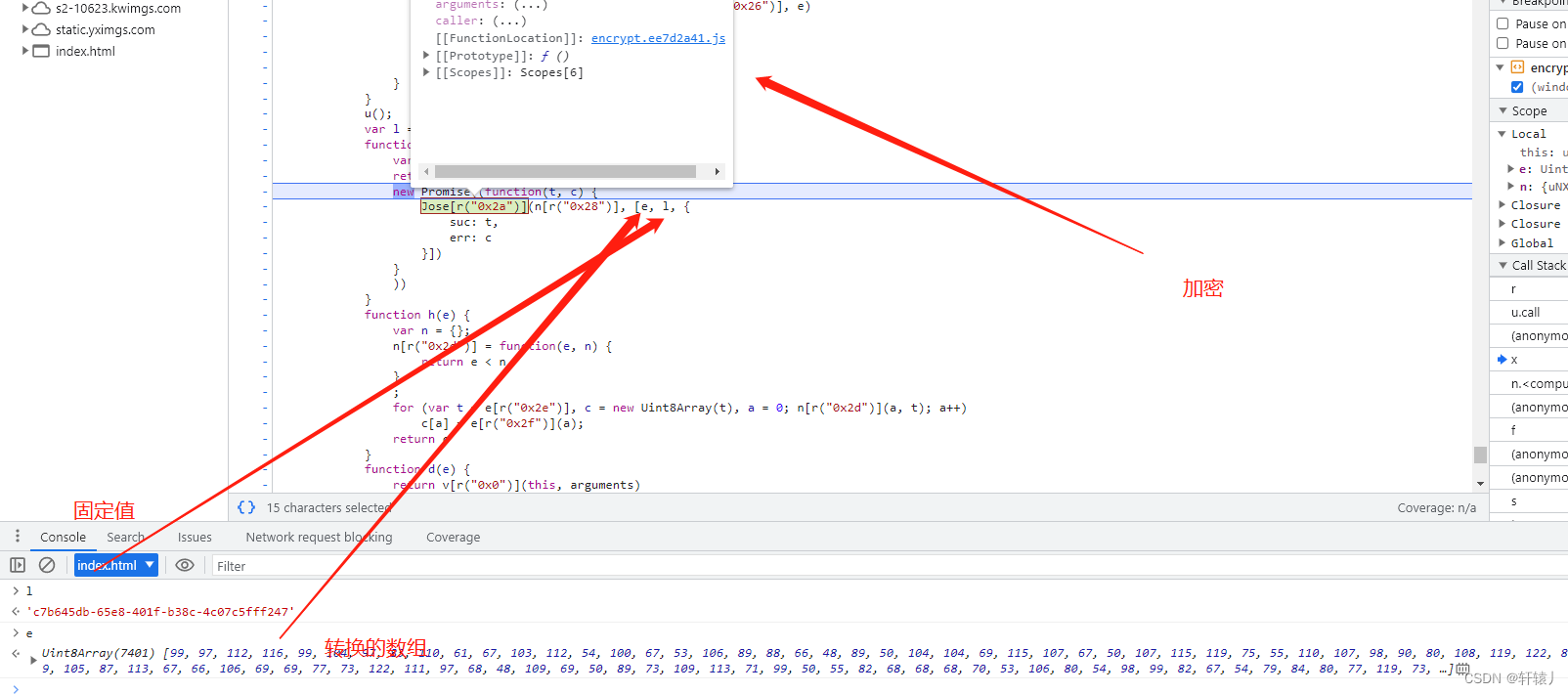Uncheck the breakpoint checkbox under encrypt
1568x694 pixels.
tap(1517, 87)
